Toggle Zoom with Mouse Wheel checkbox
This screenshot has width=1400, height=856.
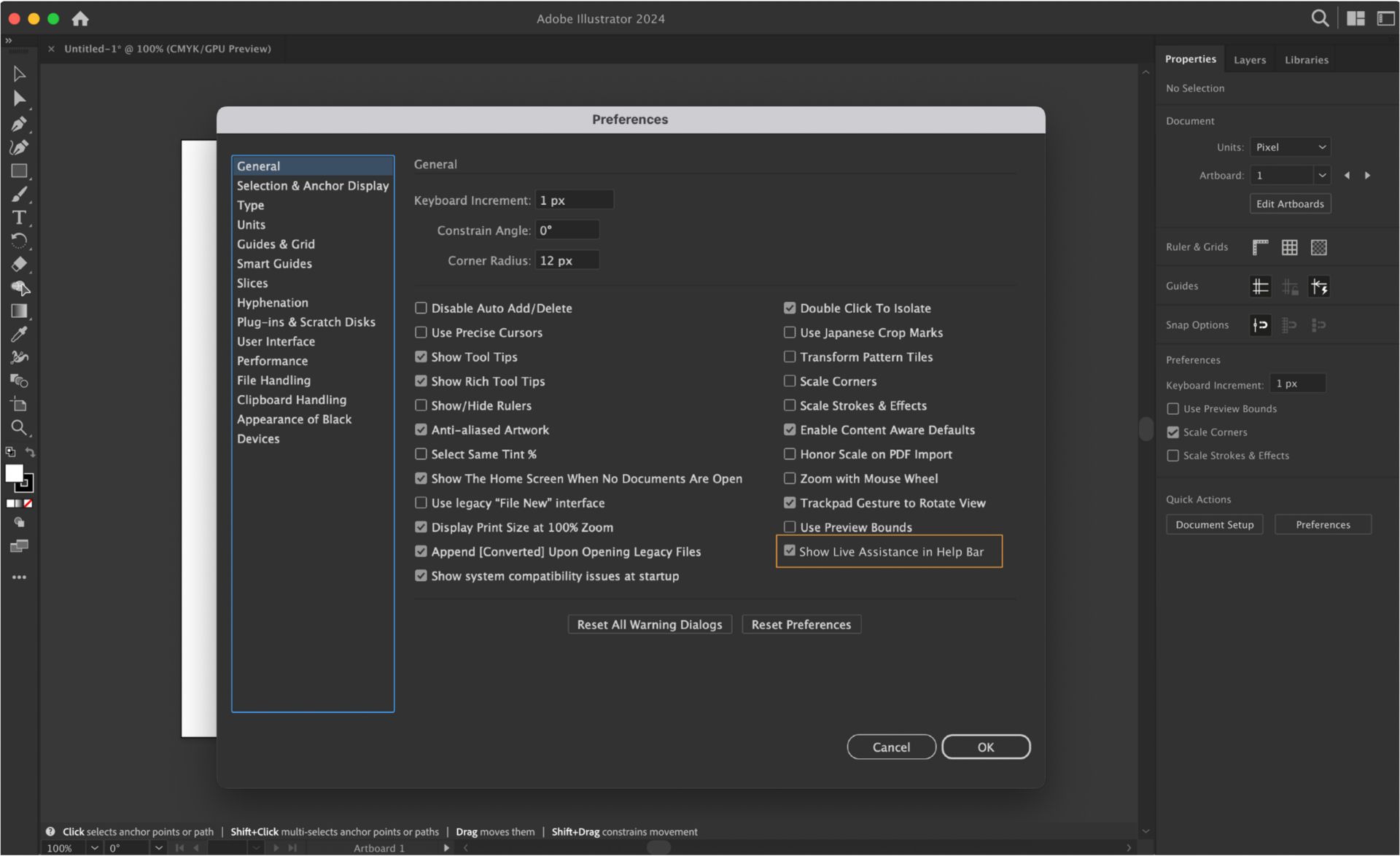pyautogui.click(x=789, y=478)
